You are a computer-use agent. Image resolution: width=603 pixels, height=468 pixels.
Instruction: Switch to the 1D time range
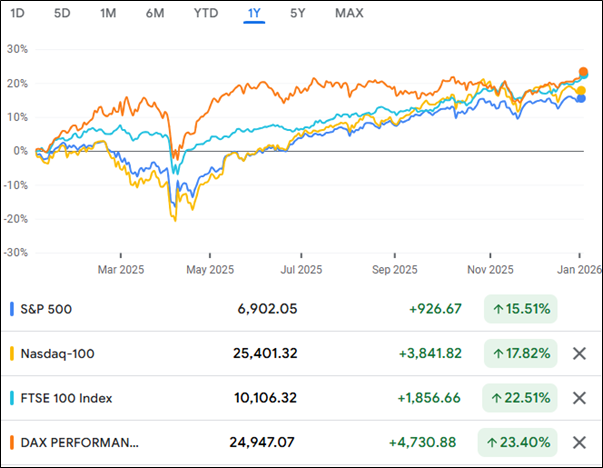(x=17, y=13)
